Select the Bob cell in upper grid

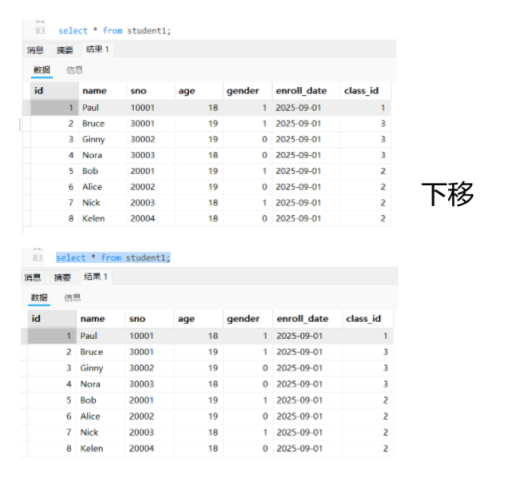coord(103,171)
